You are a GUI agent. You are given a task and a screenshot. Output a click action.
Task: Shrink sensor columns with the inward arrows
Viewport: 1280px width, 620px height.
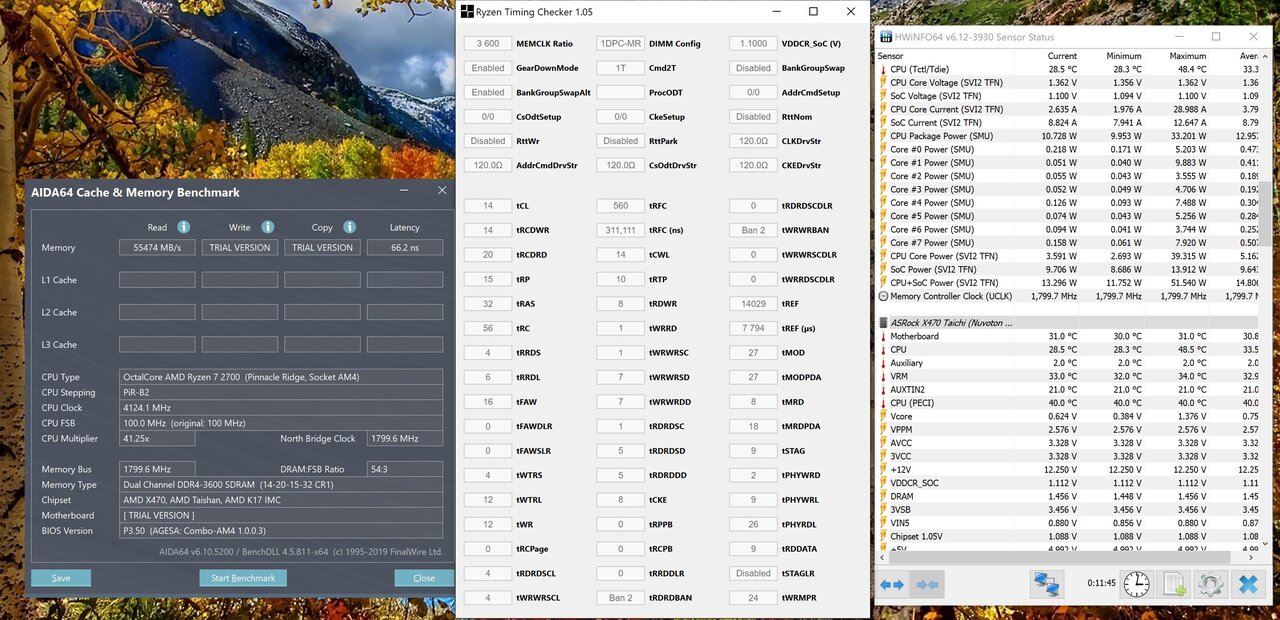click(927, 584)
